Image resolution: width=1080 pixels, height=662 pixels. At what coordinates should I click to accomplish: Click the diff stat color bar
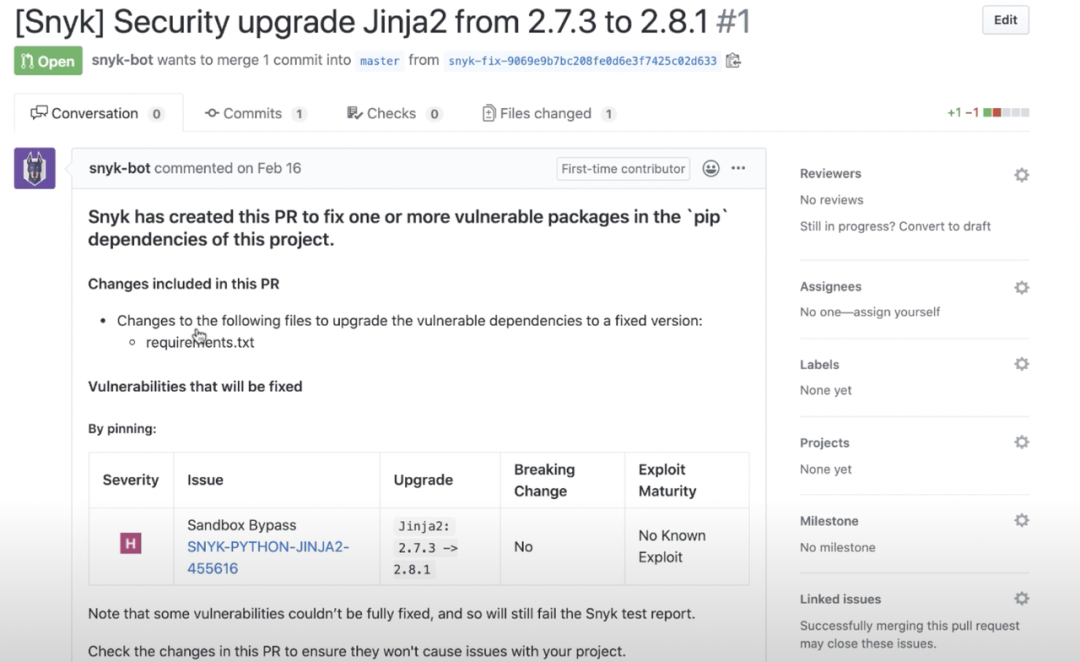pyautogui.click(x=1006, y=113)
